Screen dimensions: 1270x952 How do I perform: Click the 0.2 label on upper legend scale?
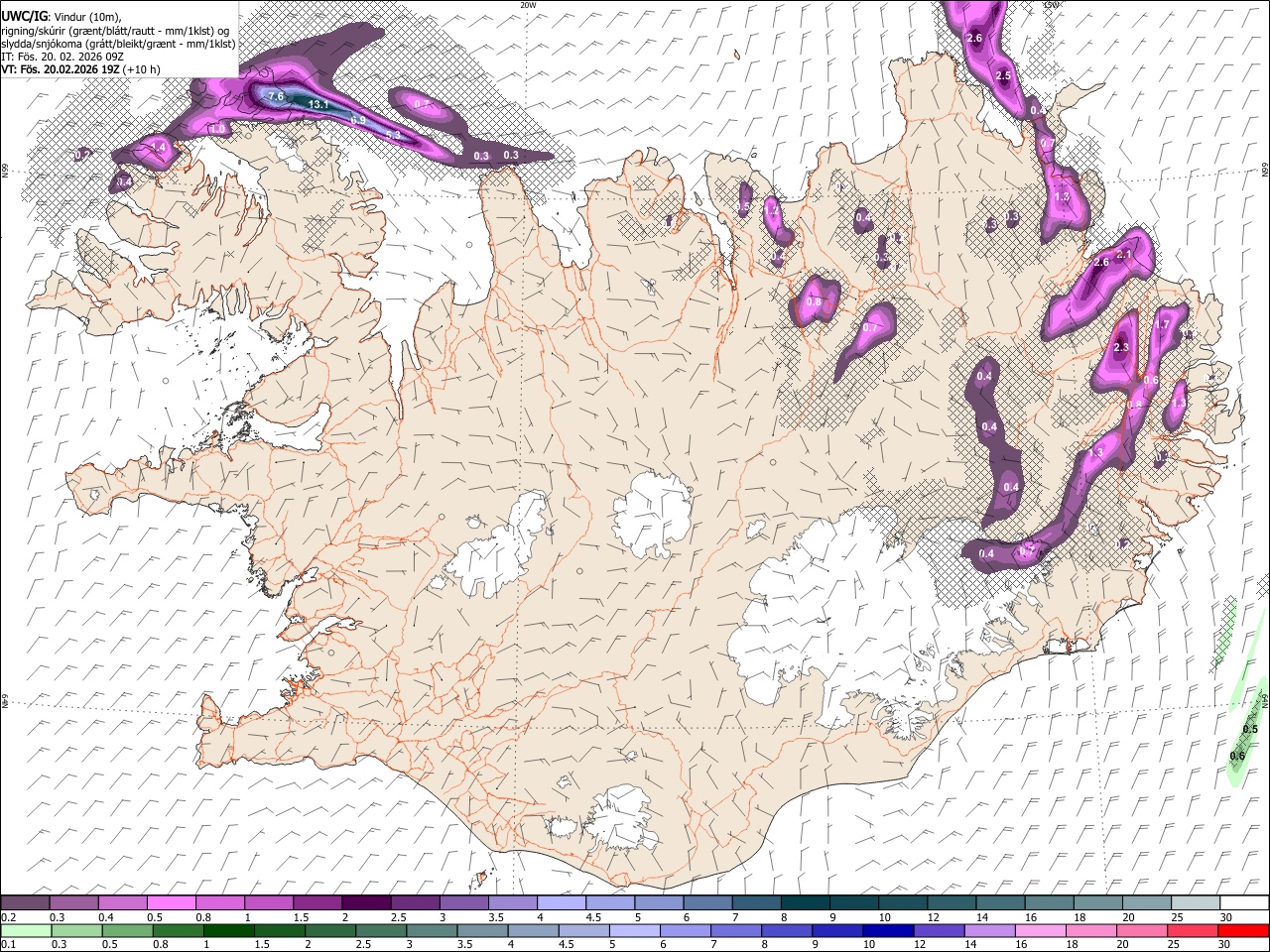pos(7,917)
